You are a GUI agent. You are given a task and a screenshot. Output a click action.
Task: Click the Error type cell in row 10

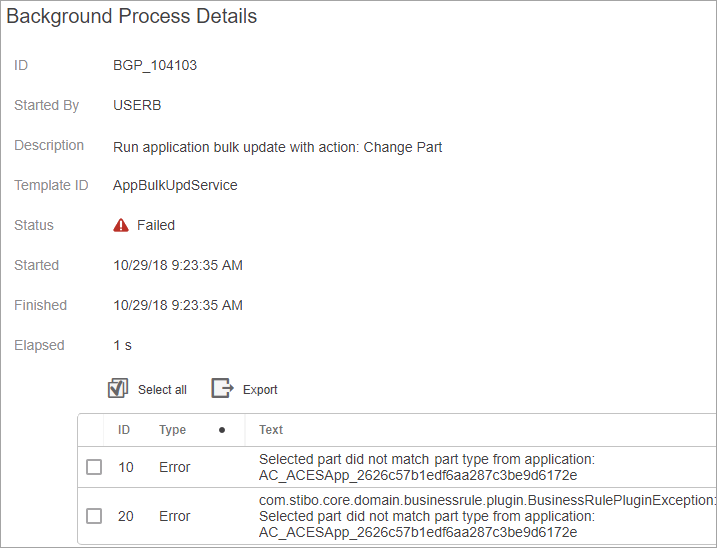(x=175, y=467)
